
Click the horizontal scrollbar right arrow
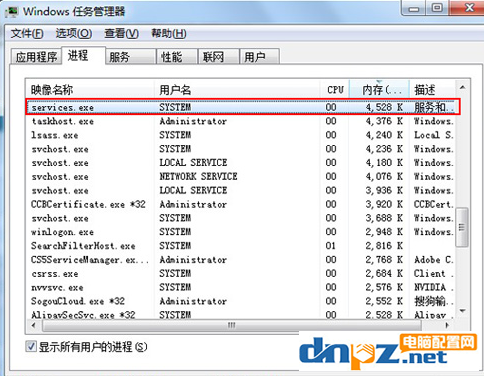click(x=447, y=325)
